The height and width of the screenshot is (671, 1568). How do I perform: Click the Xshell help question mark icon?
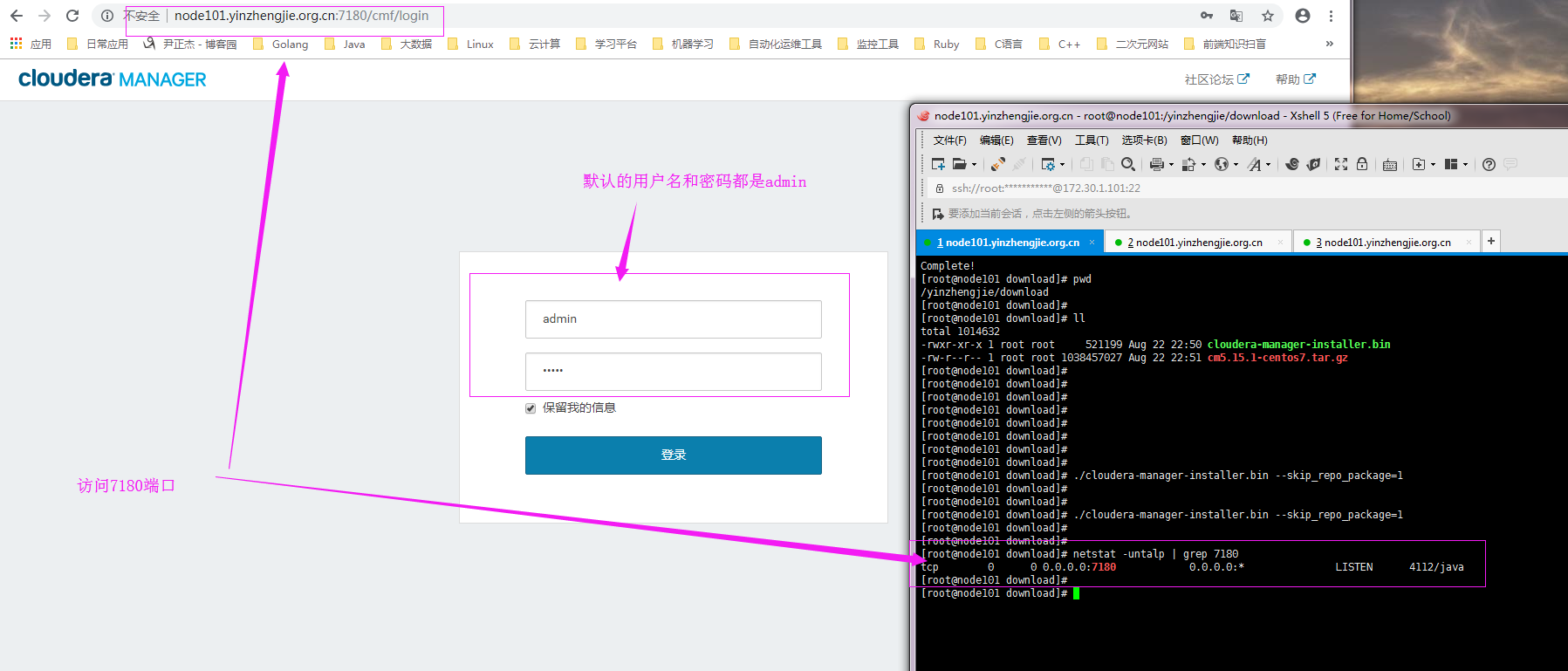click(x=1489, y=164)
